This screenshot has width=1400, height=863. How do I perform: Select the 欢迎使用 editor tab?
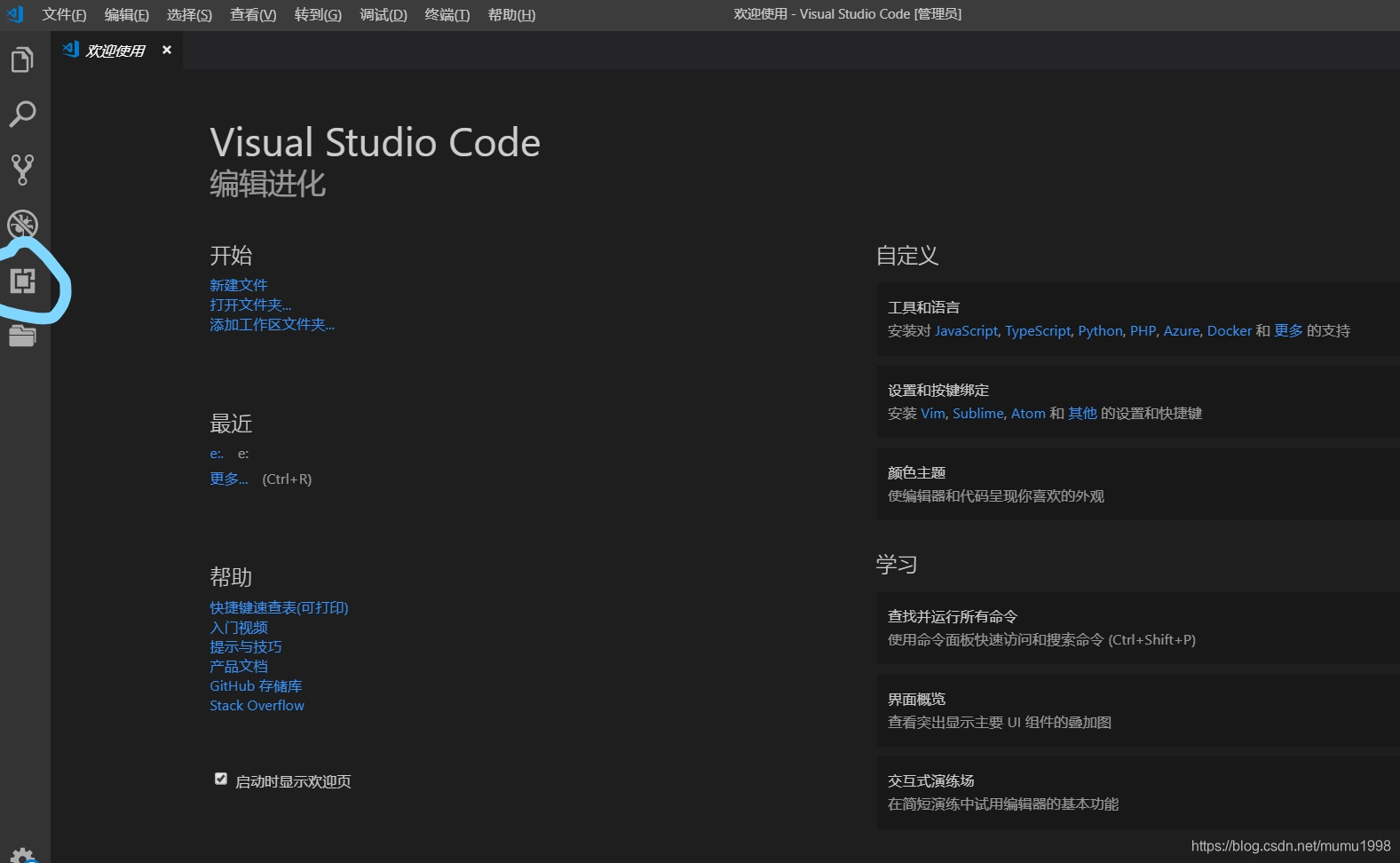pos(115,51)
